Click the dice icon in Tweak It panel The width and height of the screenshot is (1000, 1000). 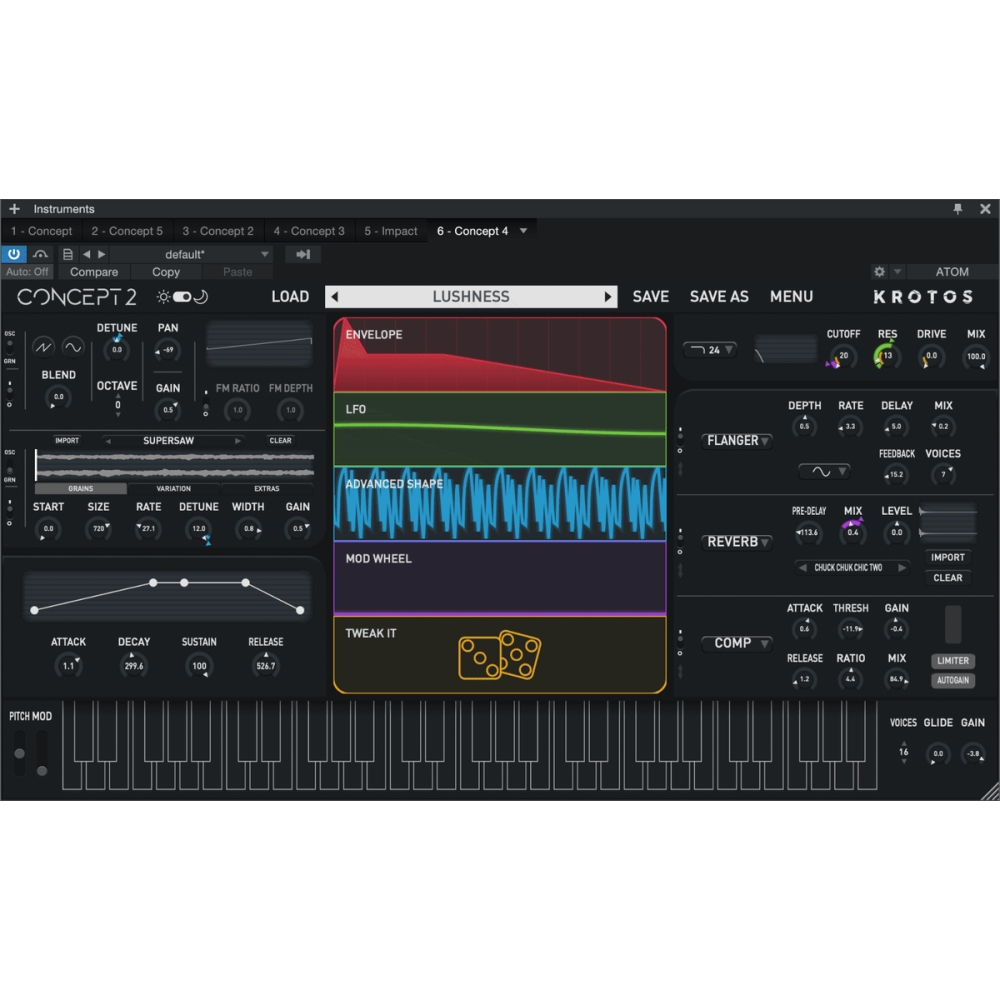click(x=500, y=655)
